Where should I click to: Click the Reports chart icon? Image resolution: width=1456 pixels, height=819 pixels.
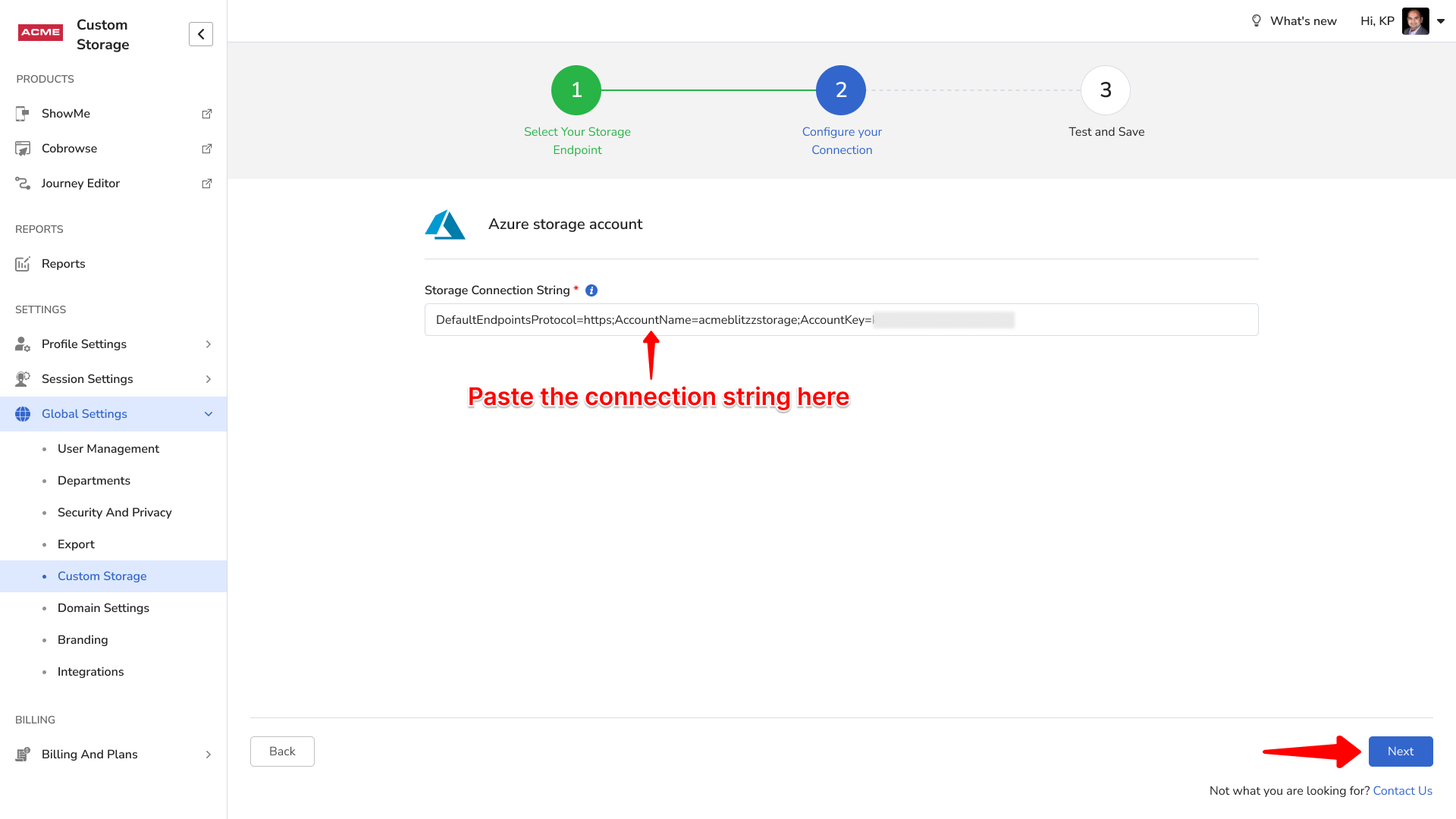23,264
